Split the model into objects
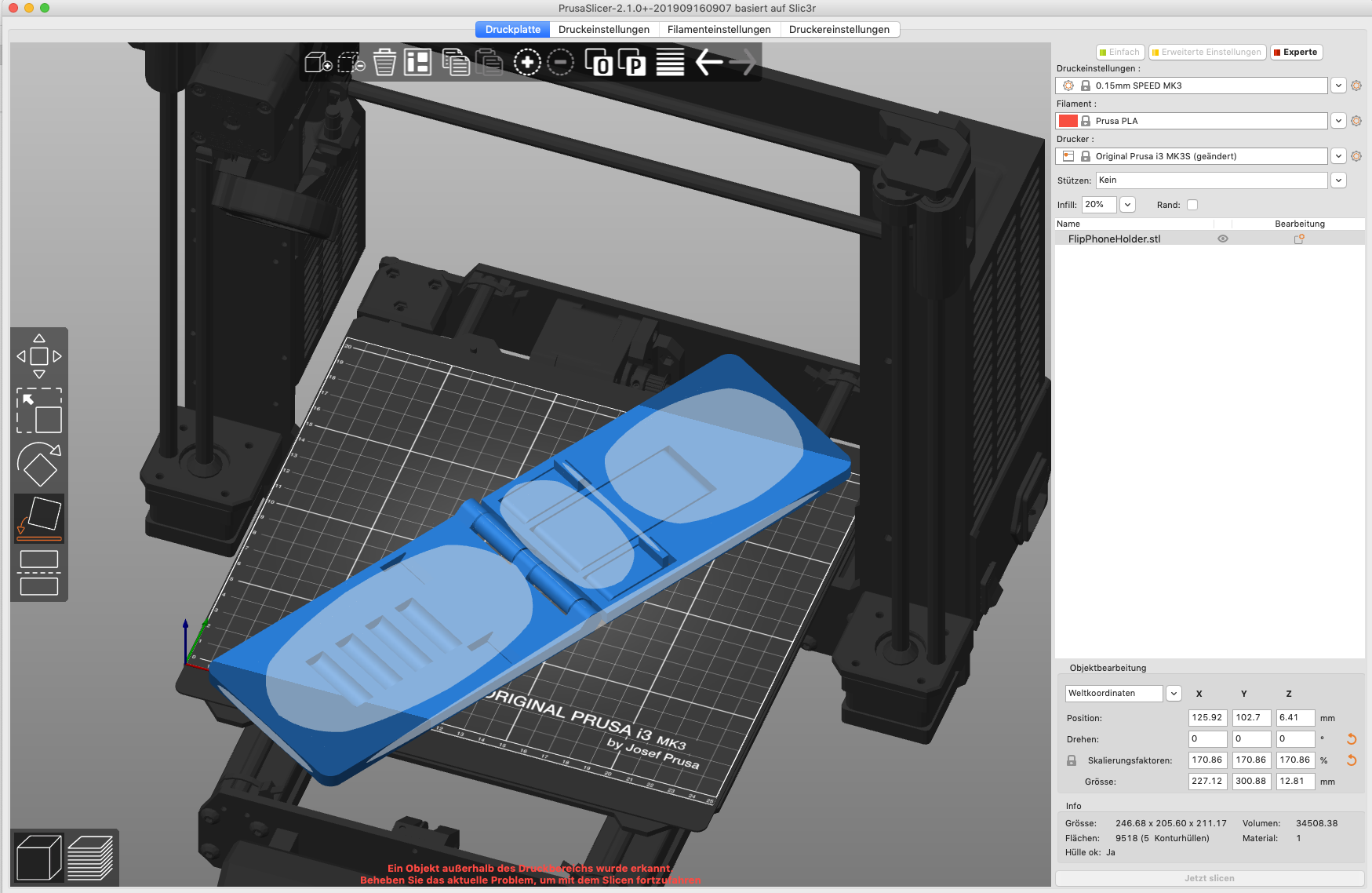The width and height of the screenshot is (1372, 893). coord(600,63)
